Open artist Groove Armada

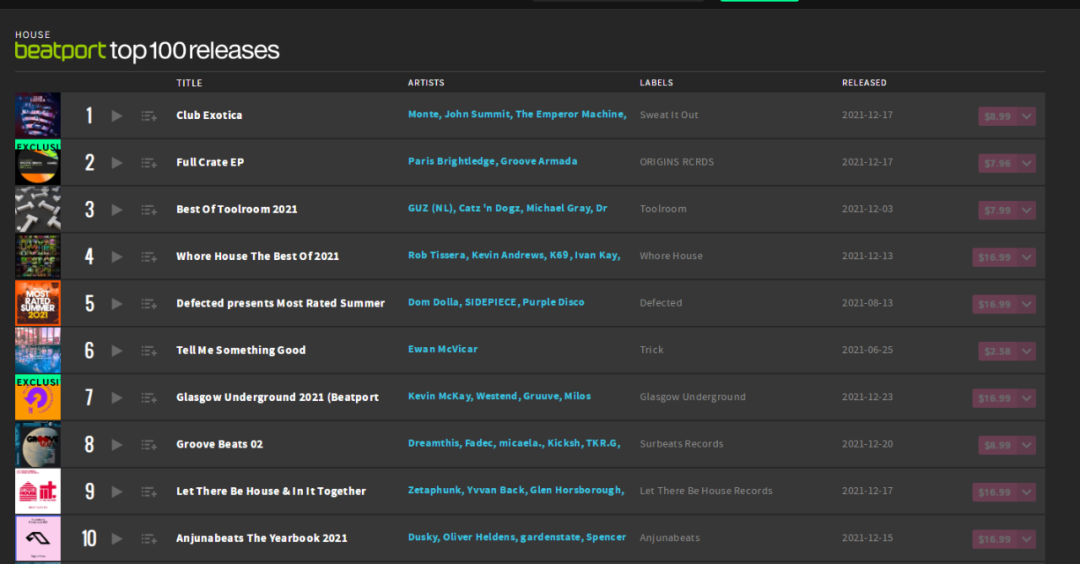coord(539,161)
